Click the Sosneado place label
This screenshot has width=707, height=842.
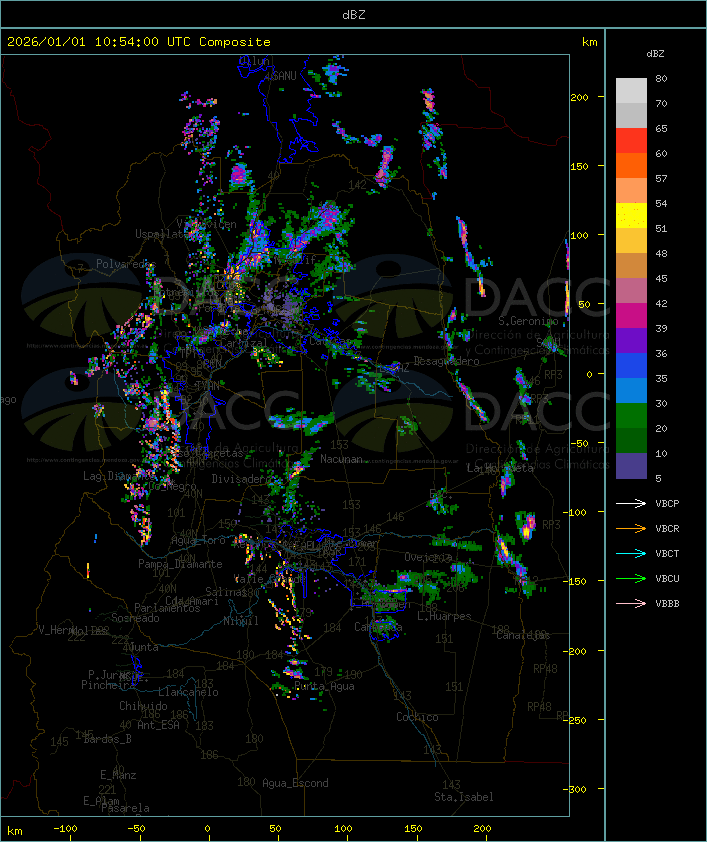135,618
